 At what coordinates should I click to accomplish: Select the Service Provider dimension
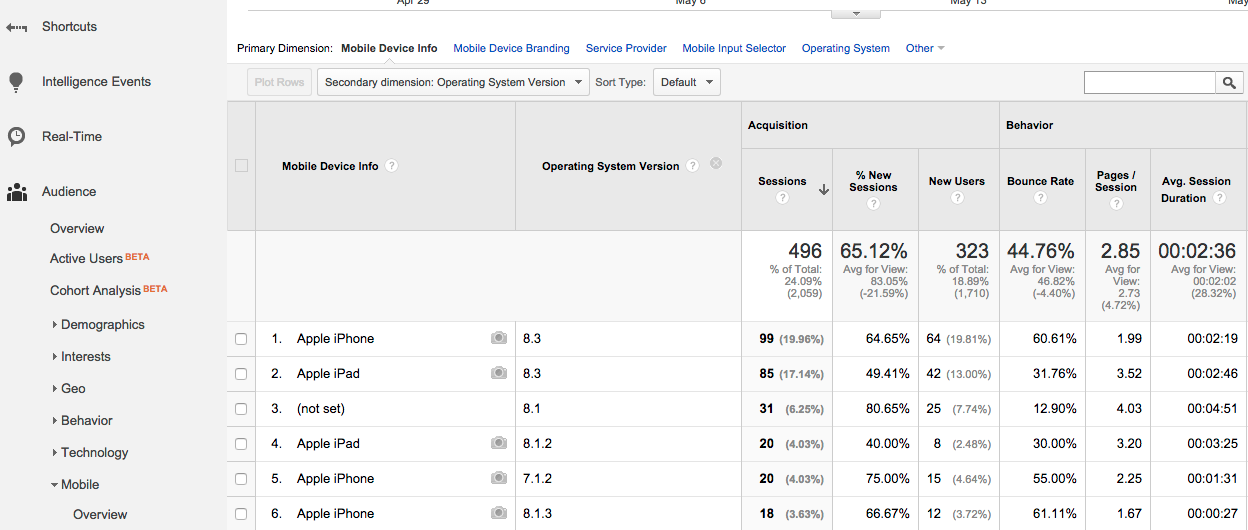click(626, 48)
